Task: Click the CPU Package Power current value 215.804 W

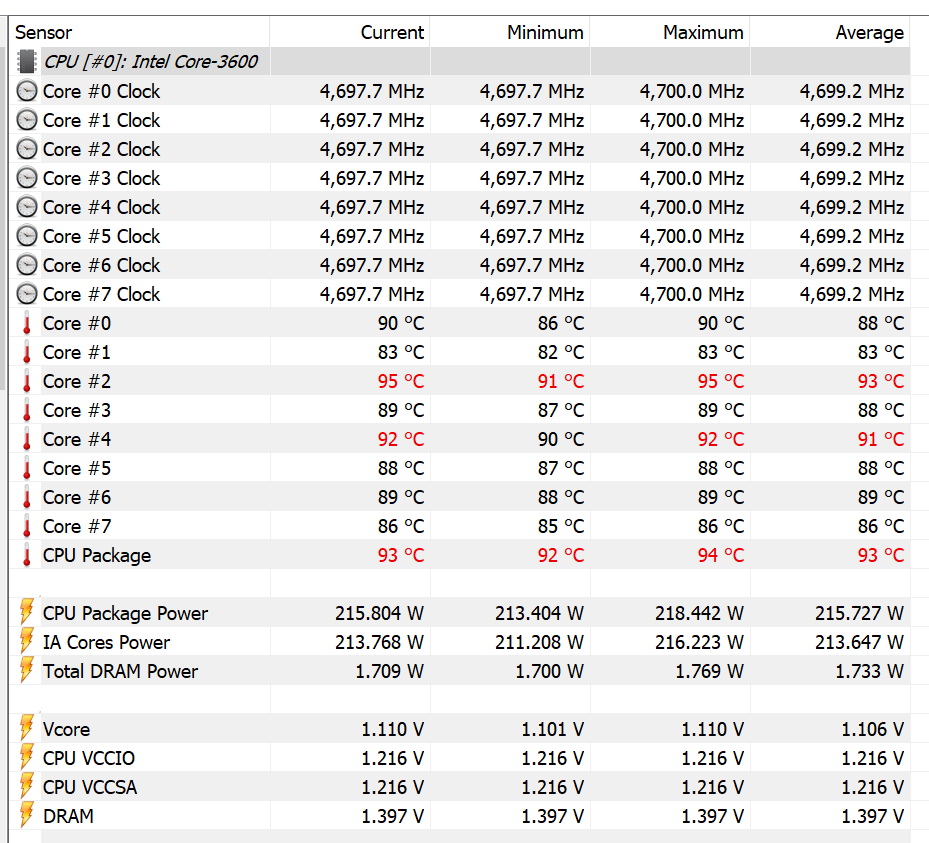Action: tap(379, 613)
